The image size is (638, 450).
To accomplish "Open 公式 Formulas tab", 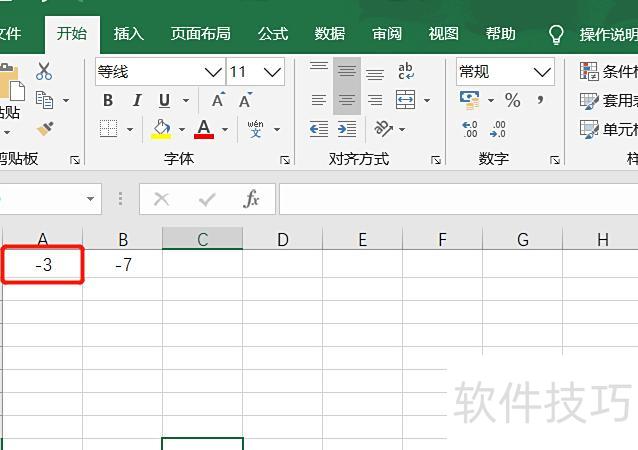I will (x=273, y=33).
